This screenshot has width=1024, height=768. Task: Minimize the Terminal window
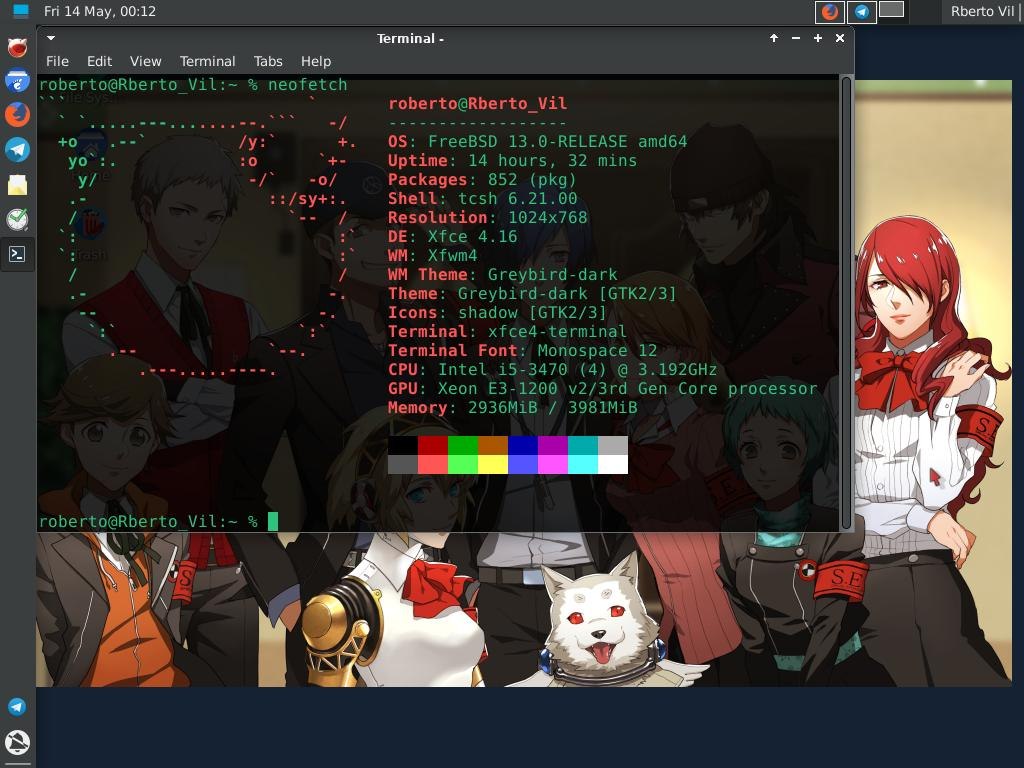[x=795, y=39]
